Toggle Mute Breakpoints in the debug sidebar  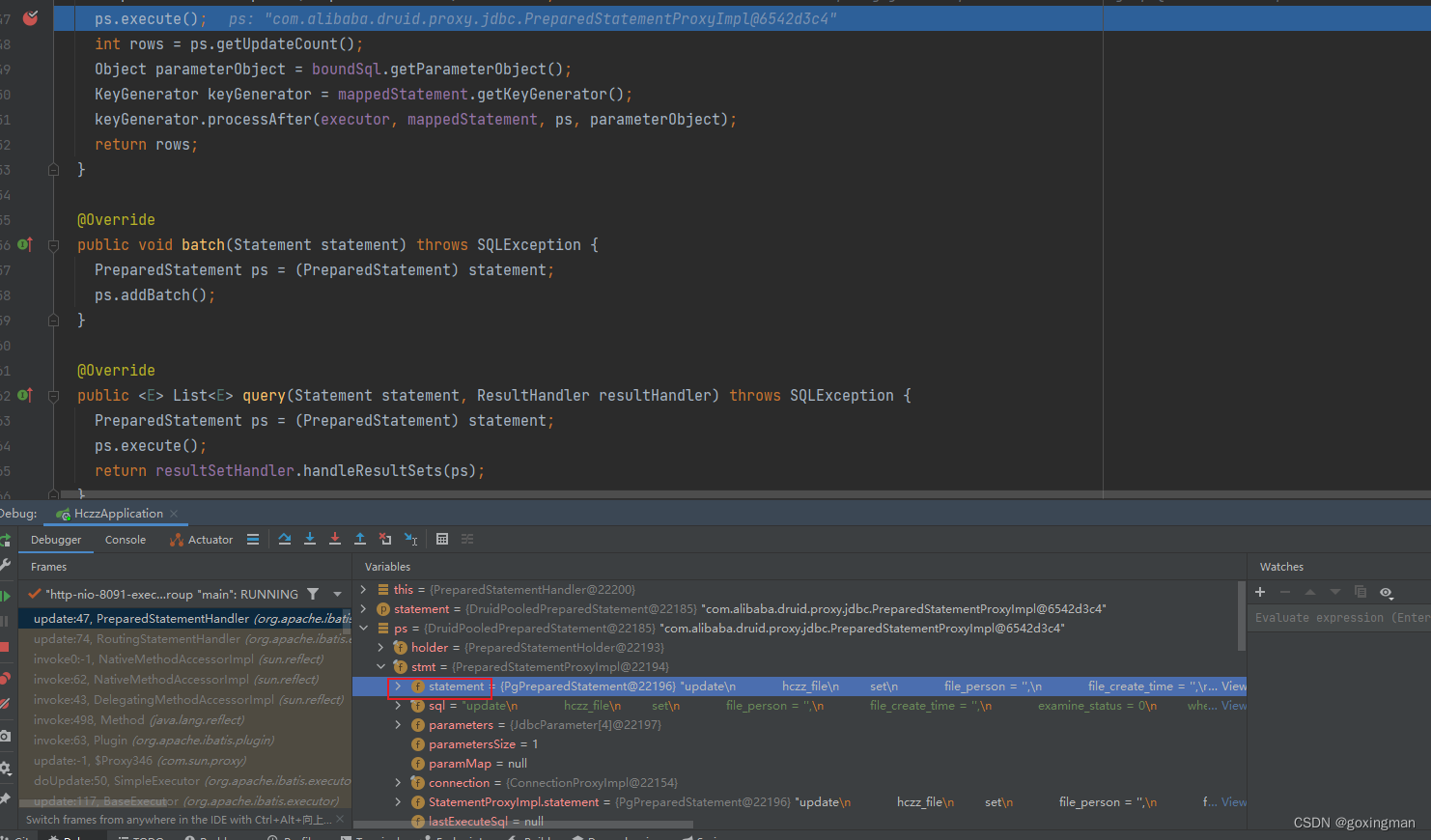pos(6,704)
